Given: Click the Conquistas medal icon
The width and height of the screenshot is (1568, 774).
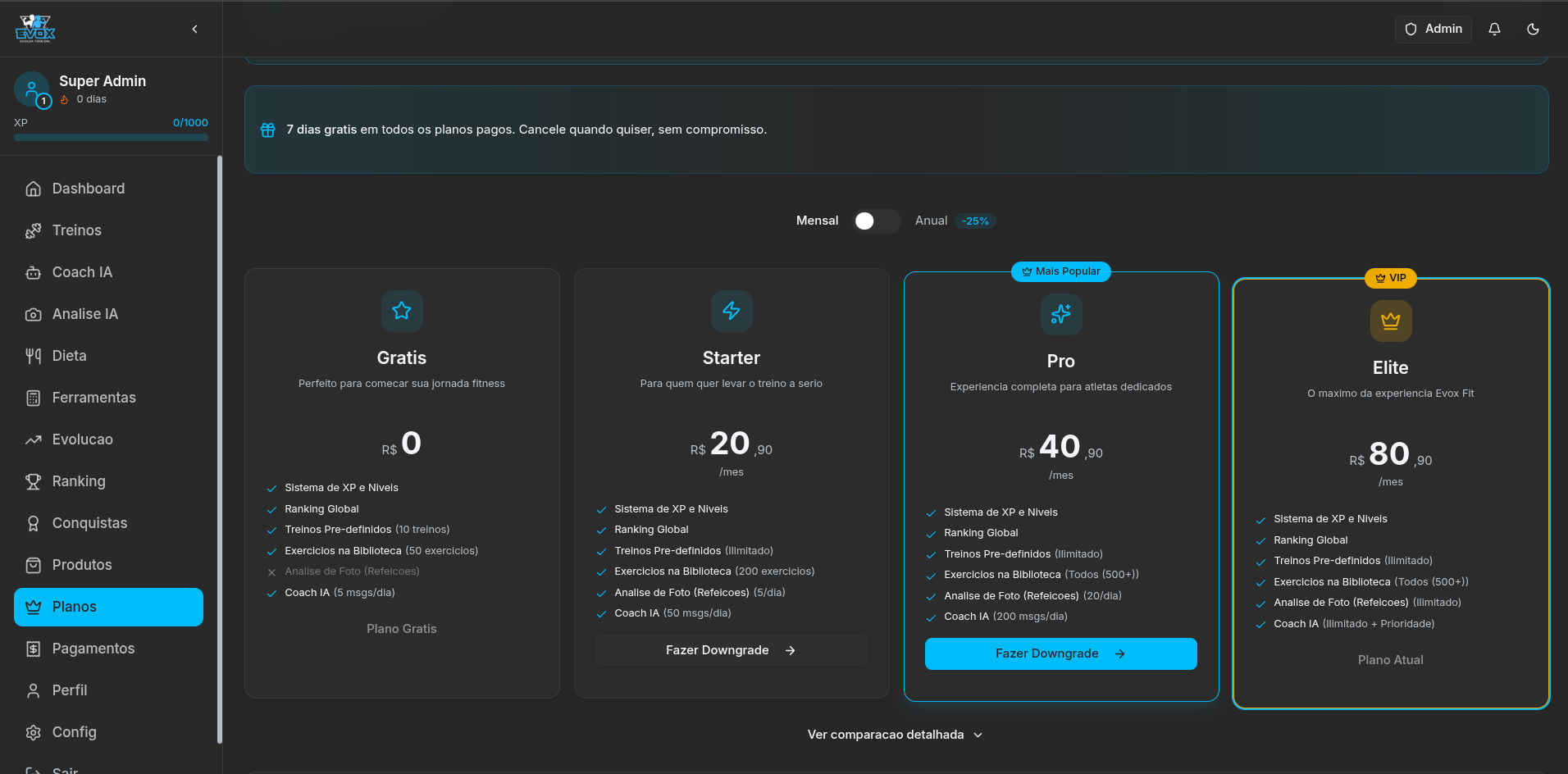Looking at the screenshot, I should [x=33, y=523].
